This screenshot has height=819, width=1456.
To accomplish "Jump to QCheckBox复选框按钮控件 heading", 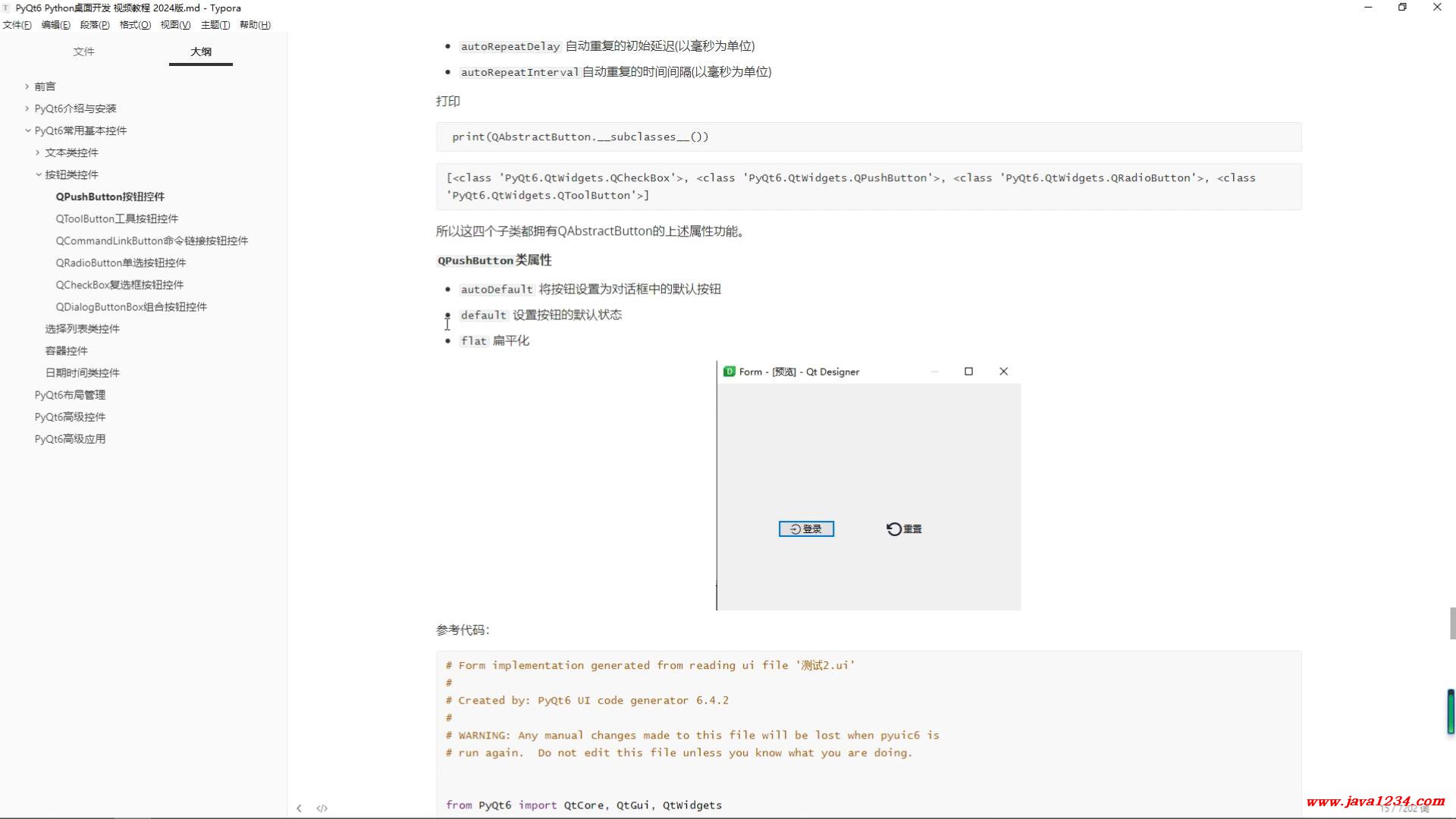I will click(120, 284).
